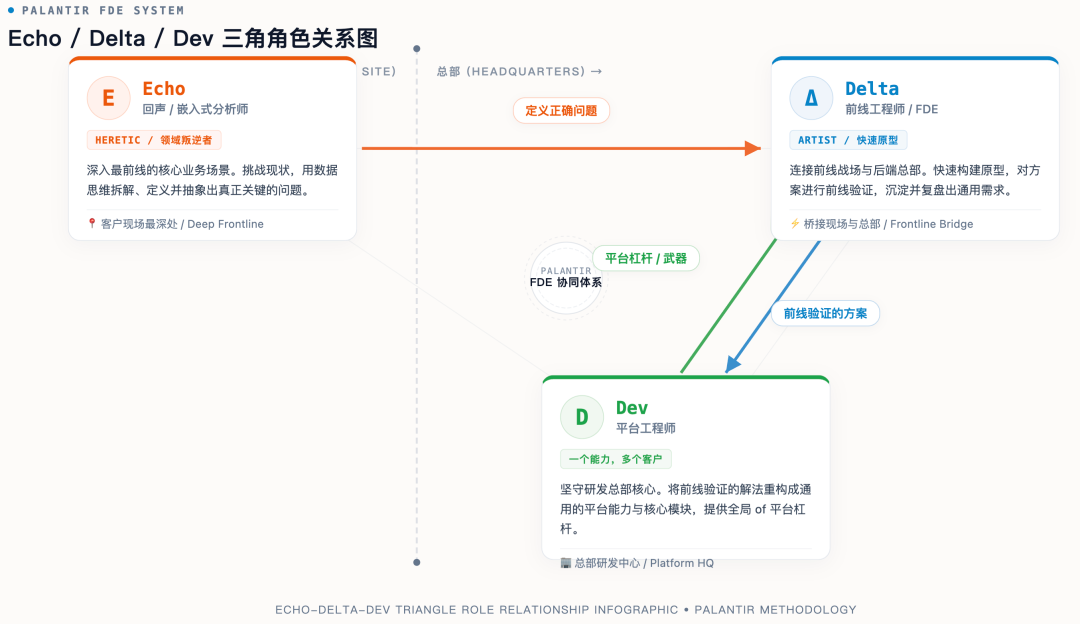This screenshot has height=624, width=1080.
Task: Click the Echo 'E' avatar circle
Action: coord(109,98)
